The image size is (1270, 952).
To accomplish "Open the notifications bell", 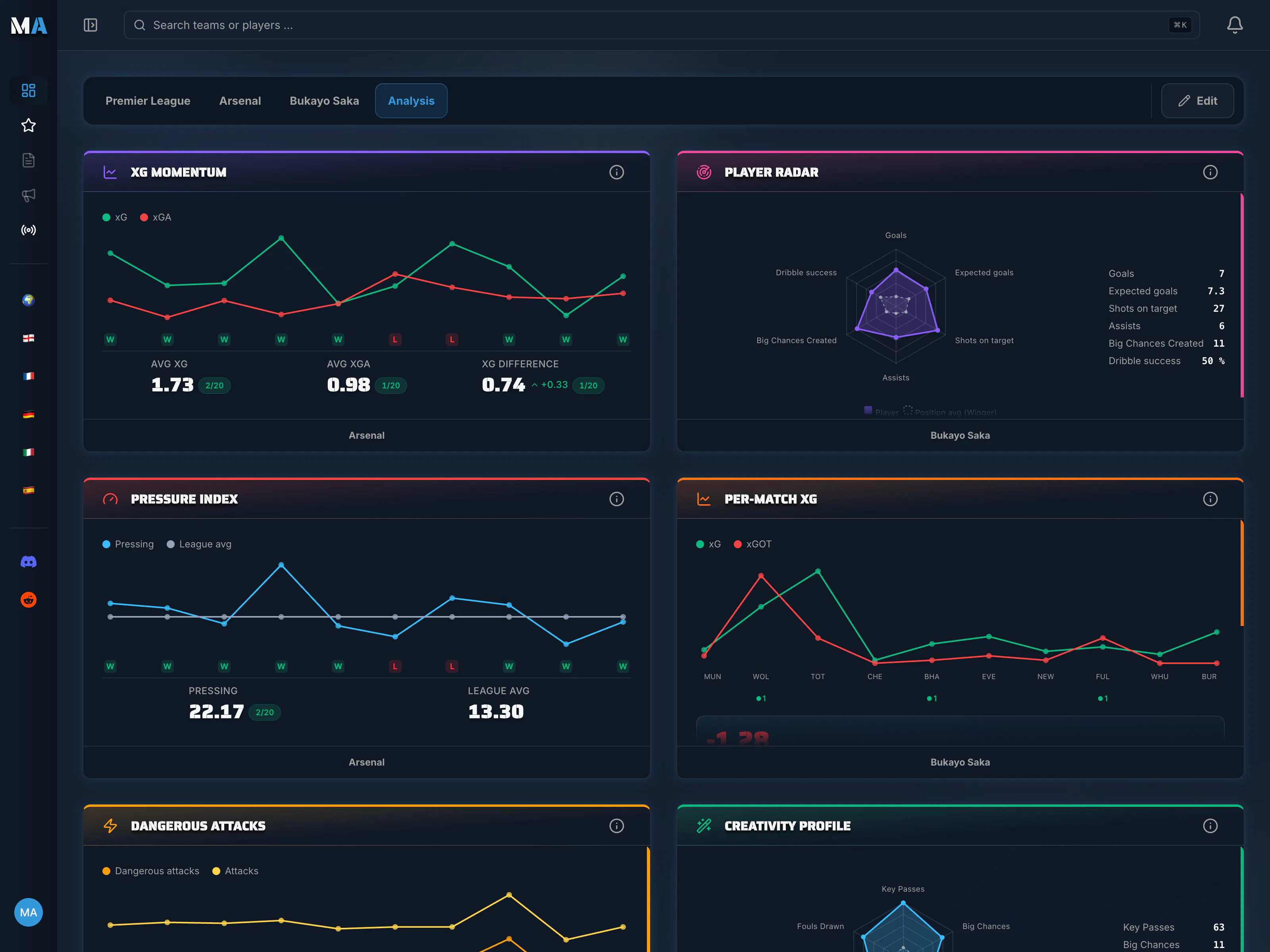I will tap(1234, 25).
